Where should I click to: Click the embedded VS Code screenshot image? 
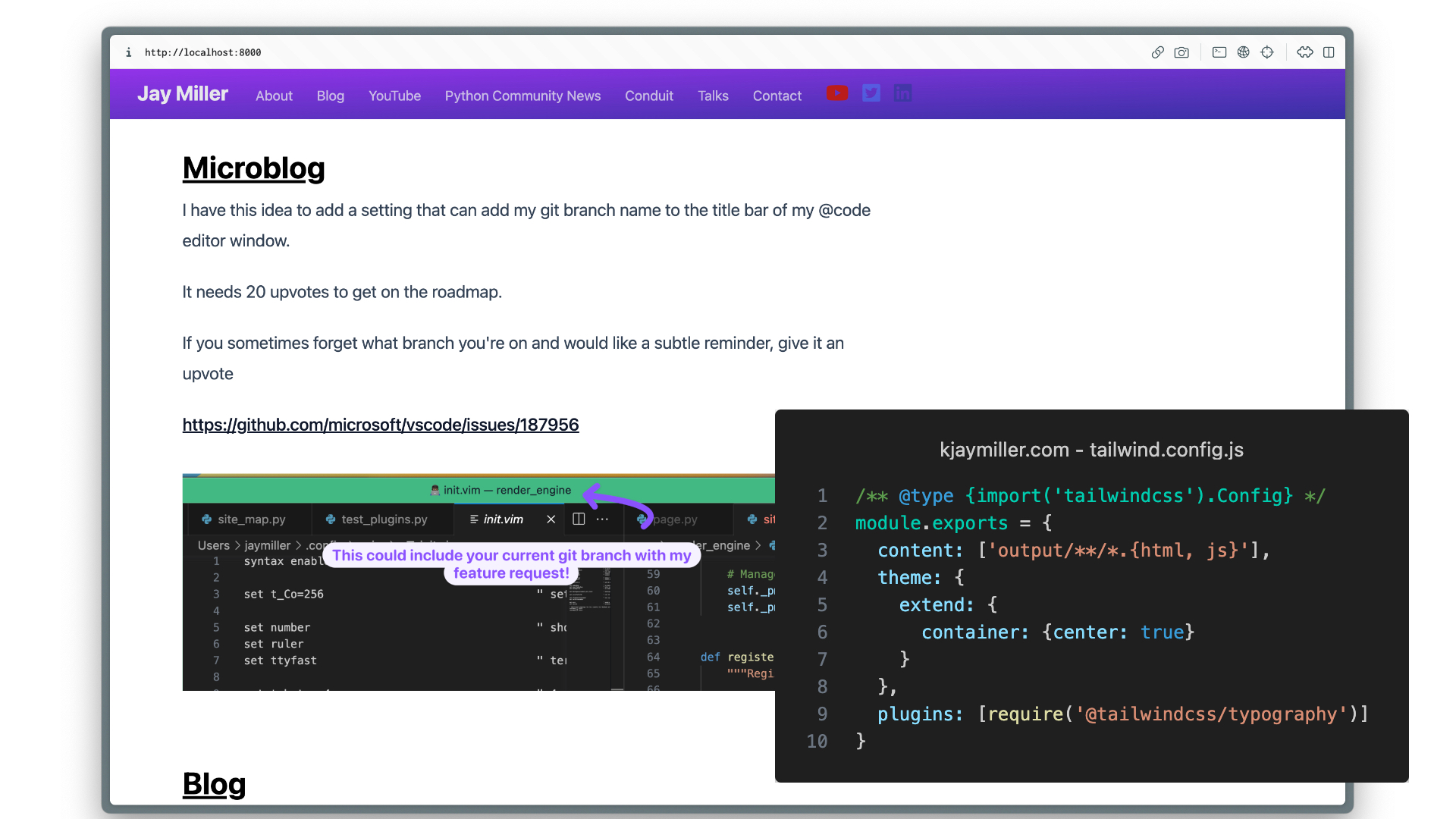(x=479, y=582)
